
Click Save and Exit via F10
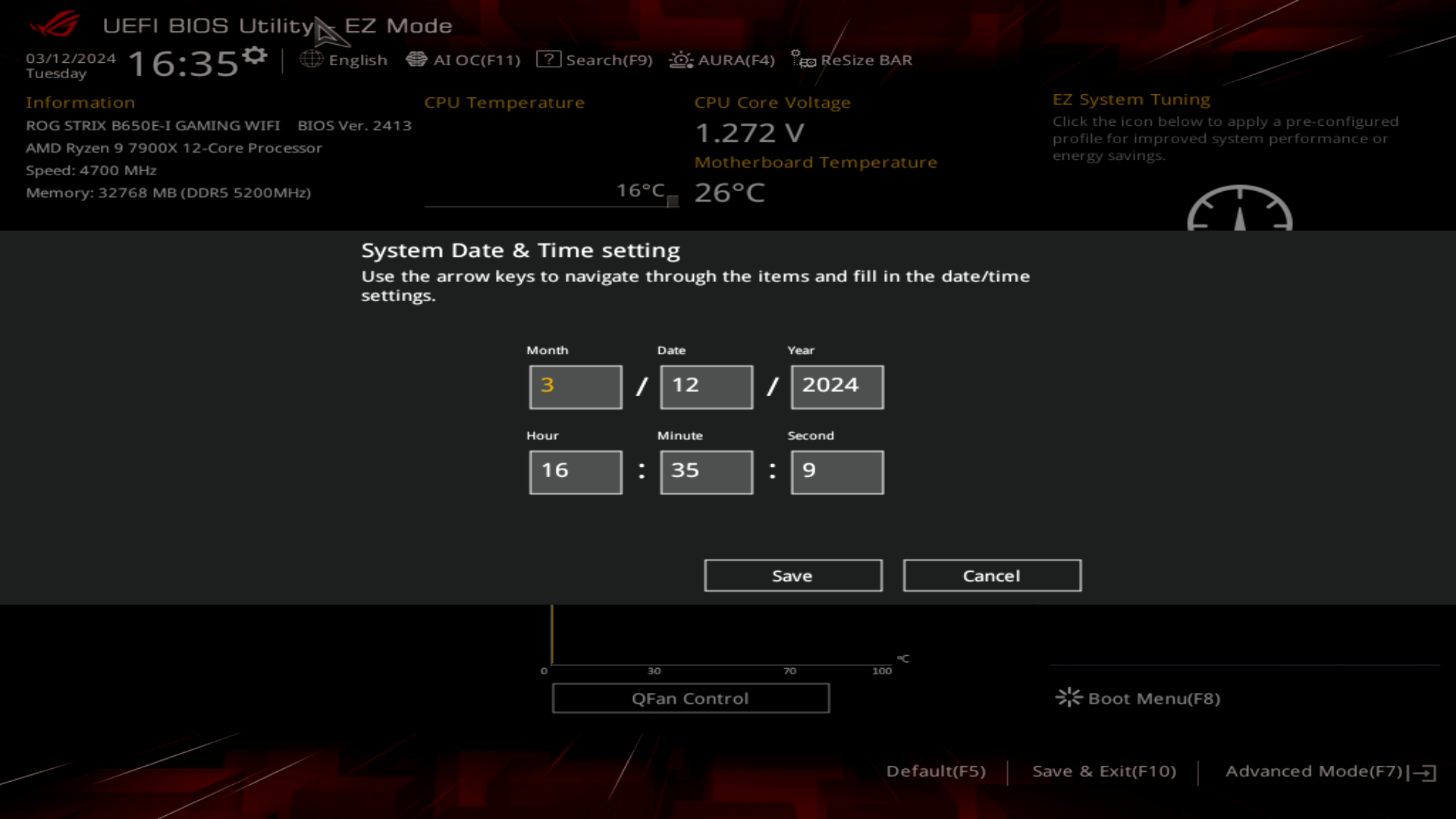(1103, 770)
